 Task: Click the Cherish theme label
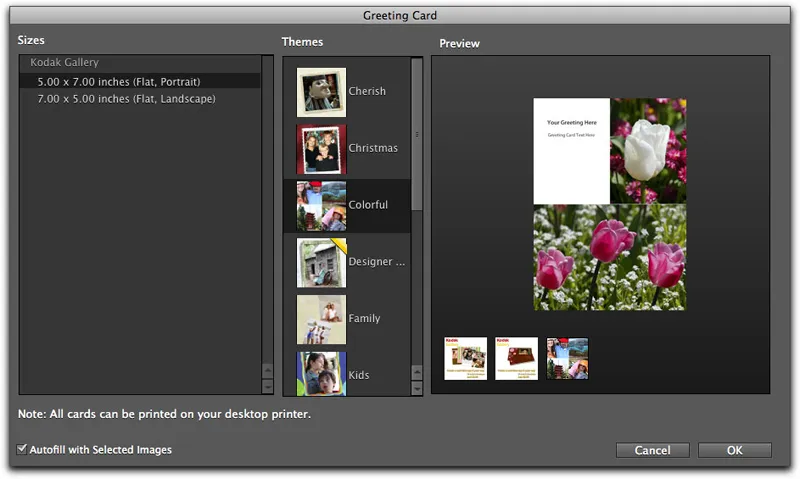(367, 91)
